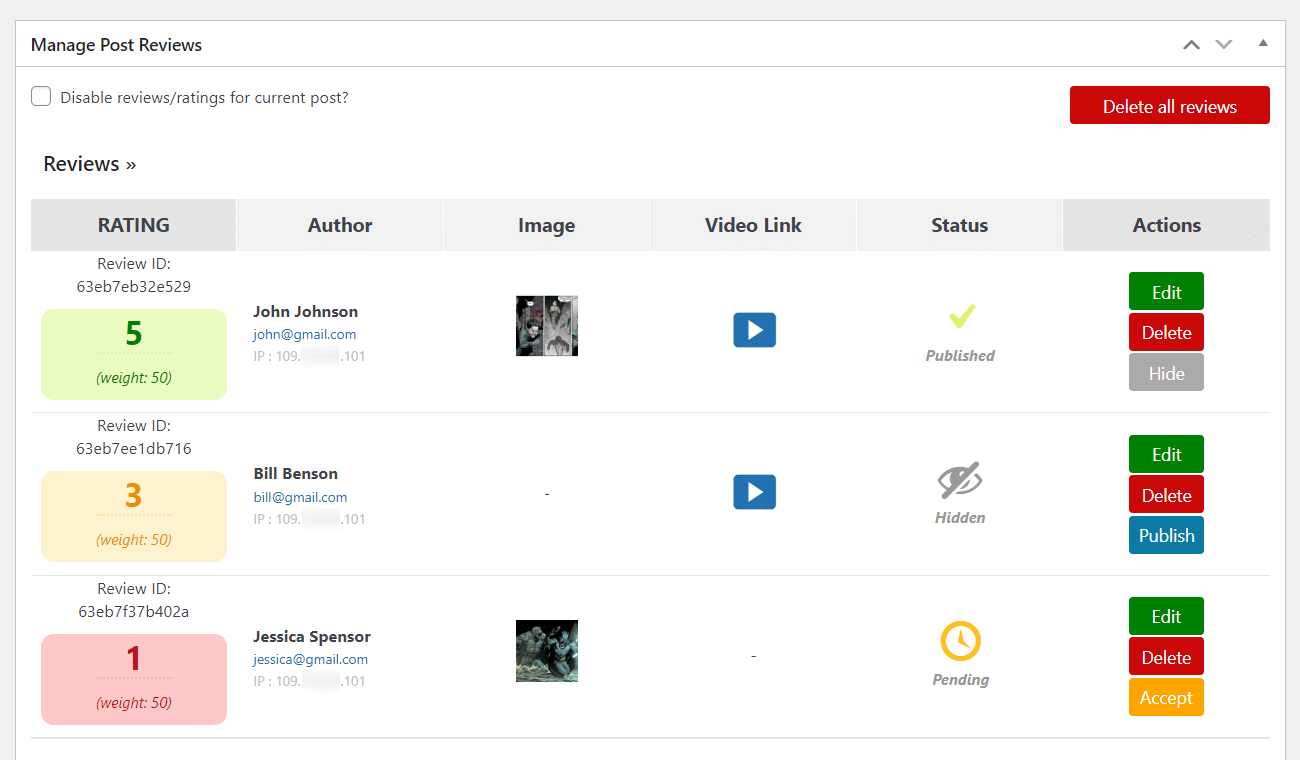
Task: Hide John Johnson's published review
Action: [1166, 373]
